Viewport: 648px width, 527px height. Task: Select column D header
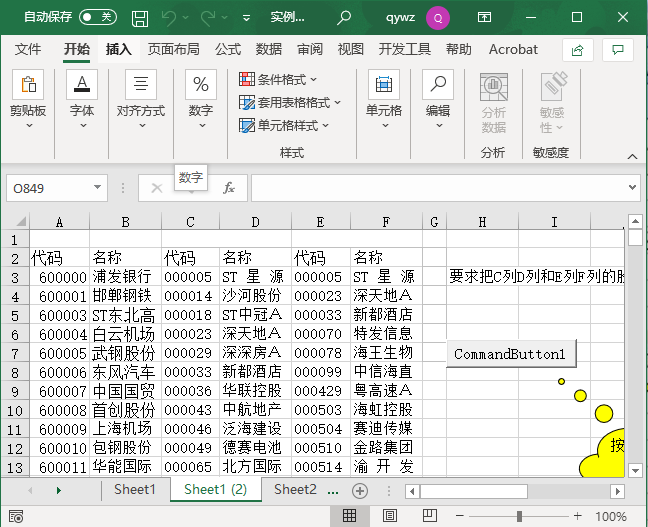click(255, 222)
